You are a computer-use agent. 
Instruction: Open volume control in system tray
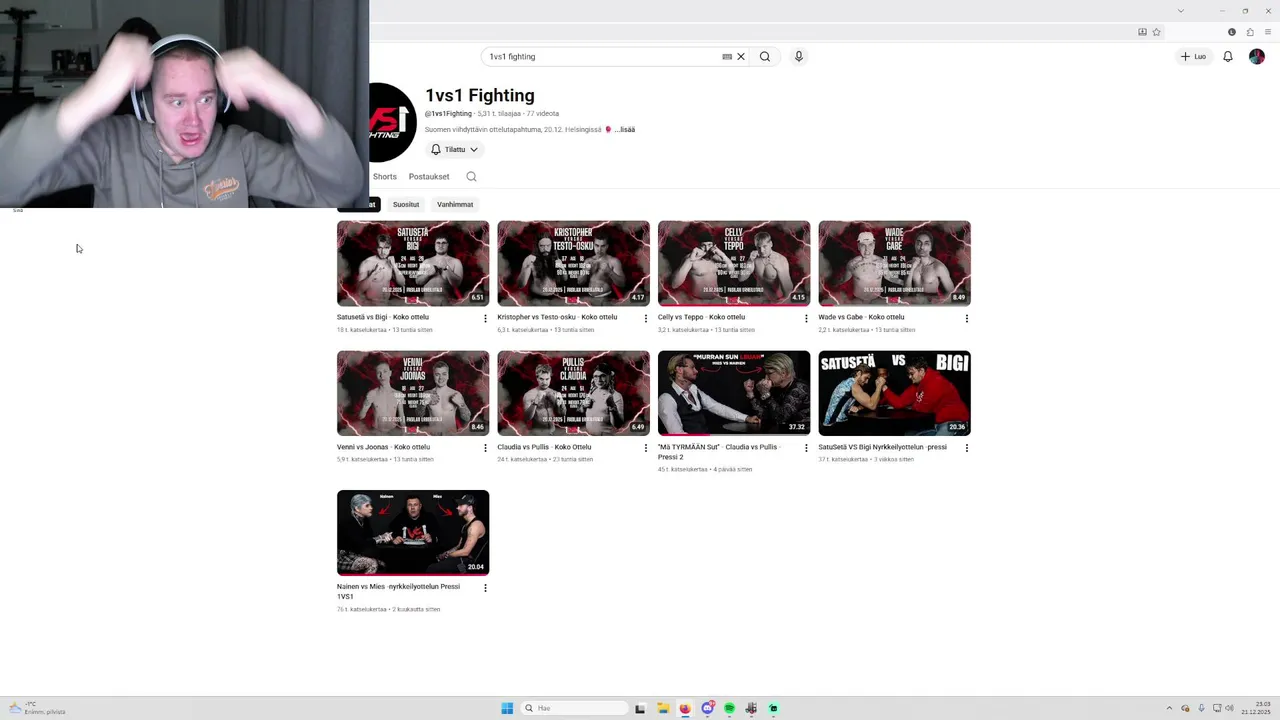(x=1229, y=708)
